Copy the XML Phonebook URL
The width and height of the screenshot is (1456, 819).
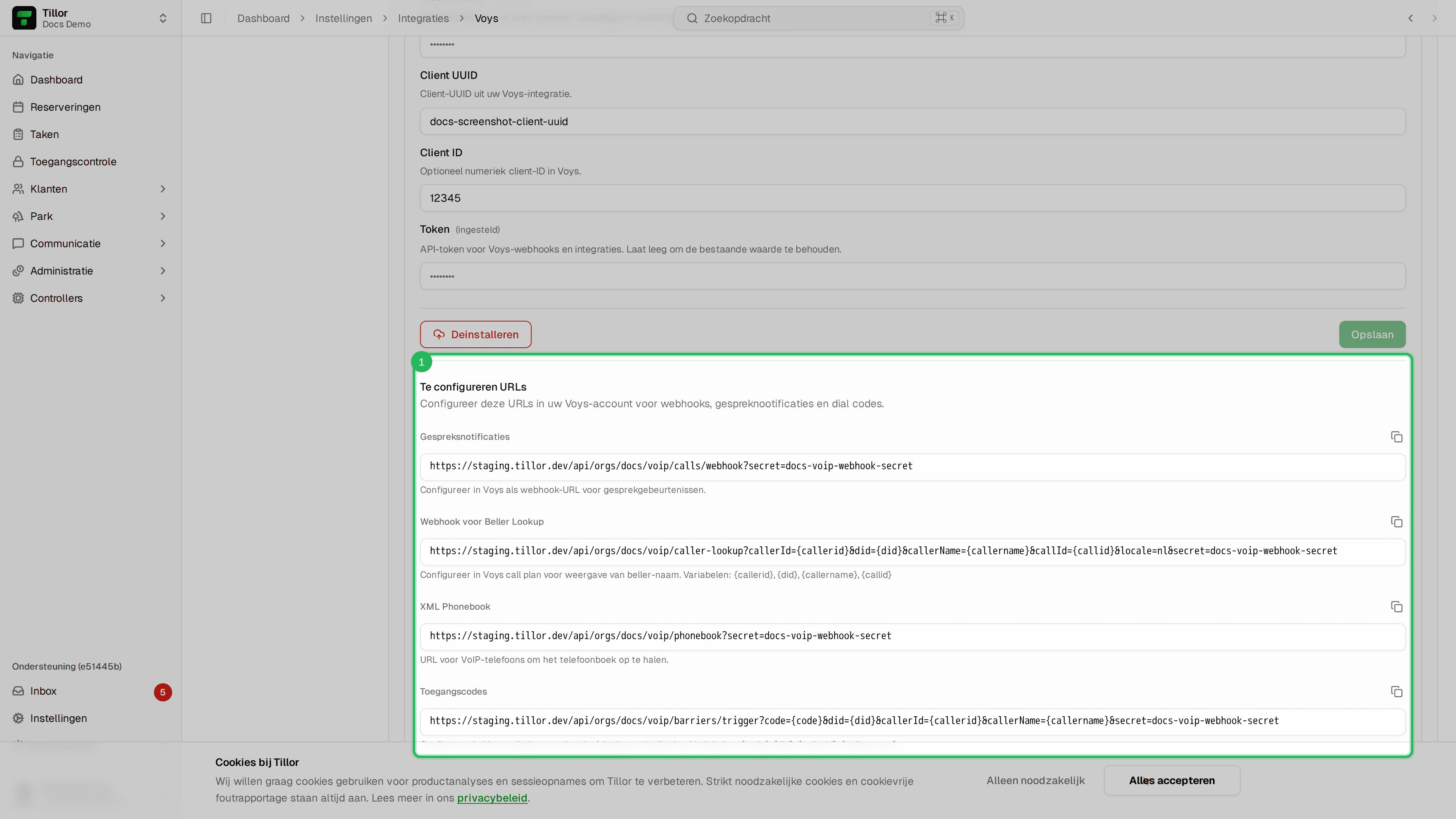(1396, 607)
